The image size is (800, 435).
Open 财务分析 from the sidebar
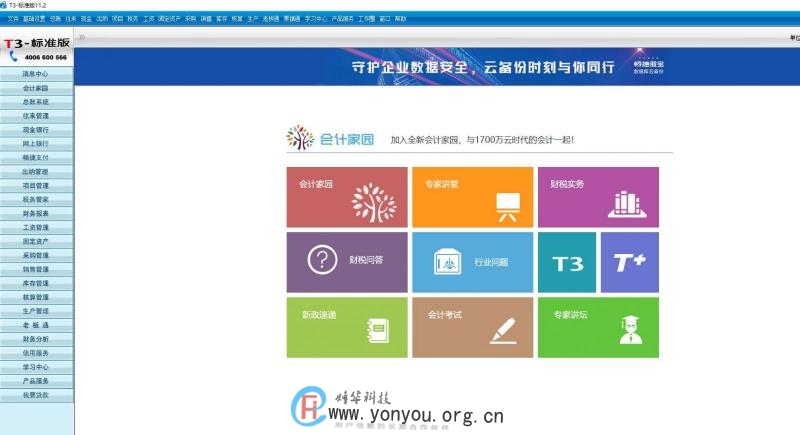click(36, 339)
